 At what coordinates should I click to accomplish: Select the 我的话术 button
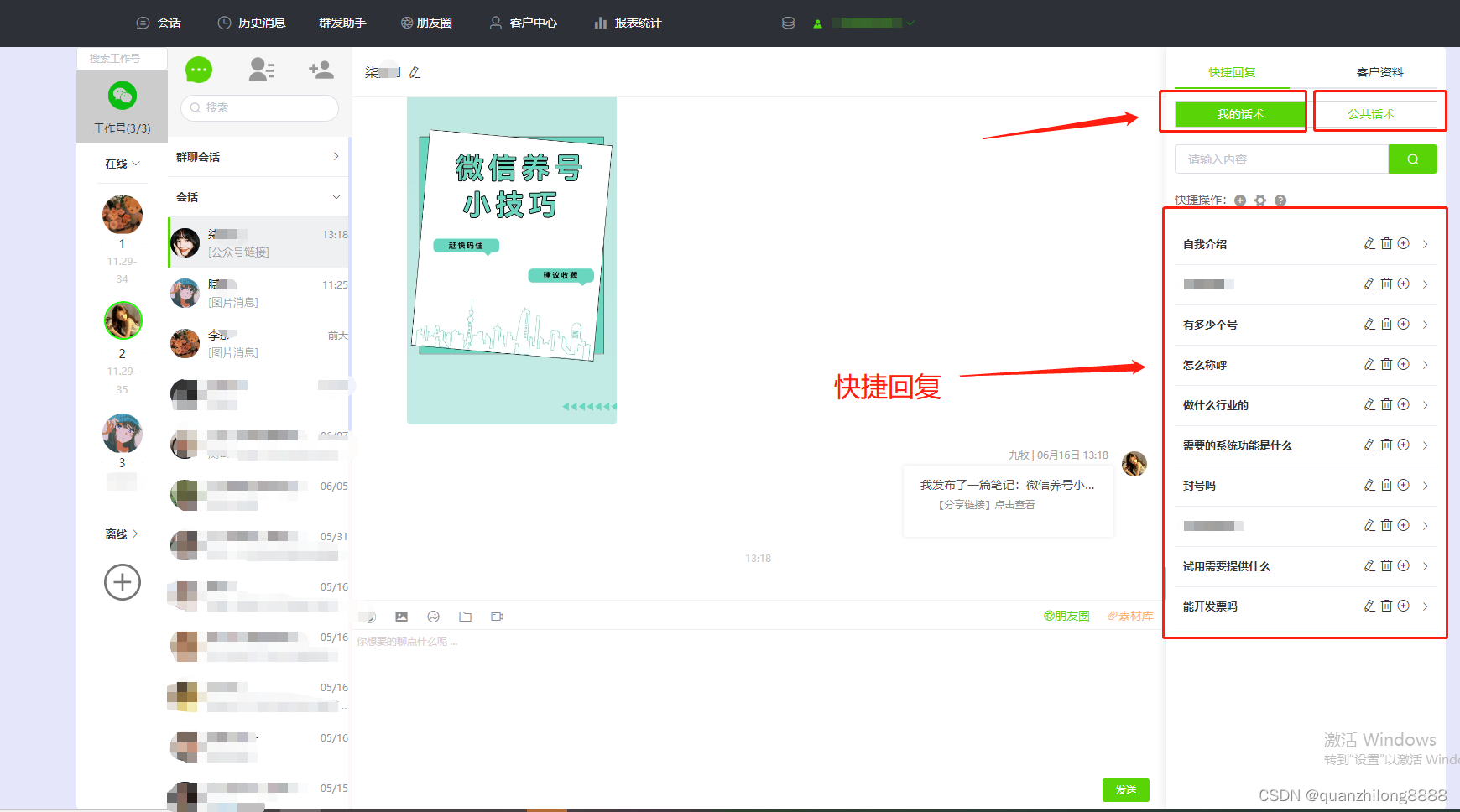tap(1240, 114)
